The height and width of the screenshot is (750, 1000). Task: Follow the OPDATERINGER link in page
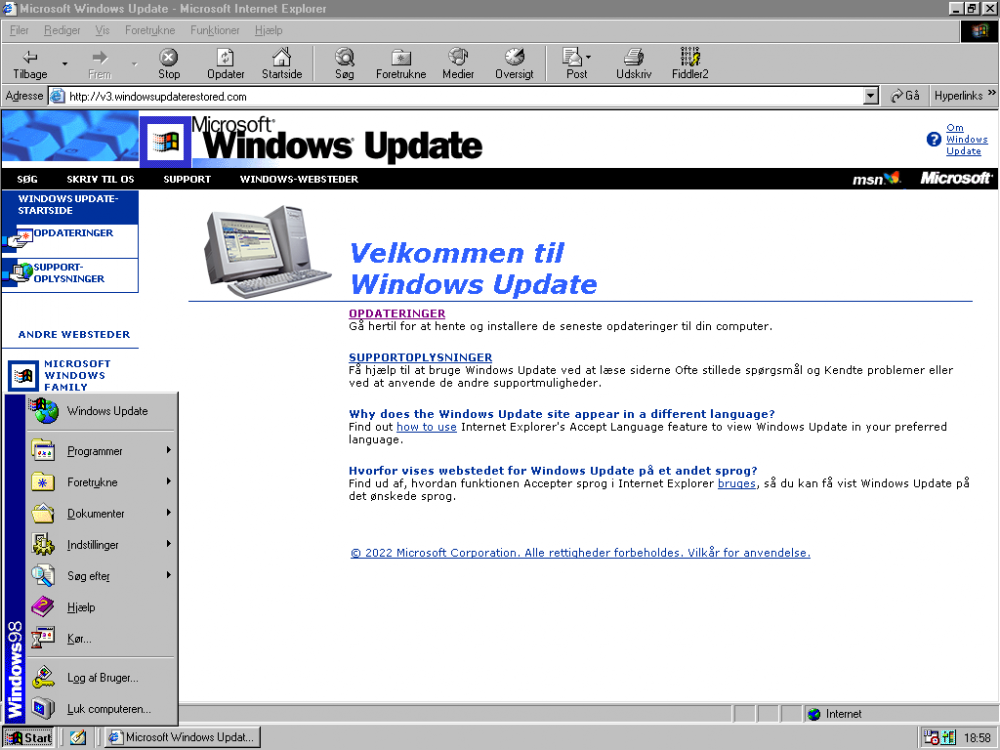(397, 314)
